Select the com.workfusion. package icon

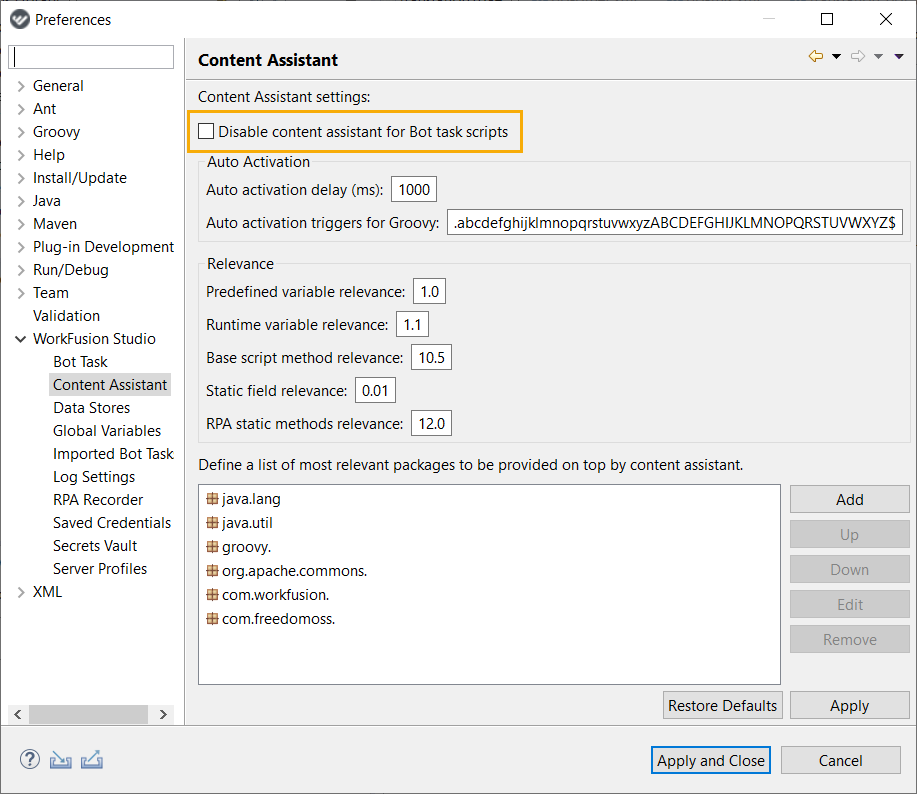(x=212, y=595)
